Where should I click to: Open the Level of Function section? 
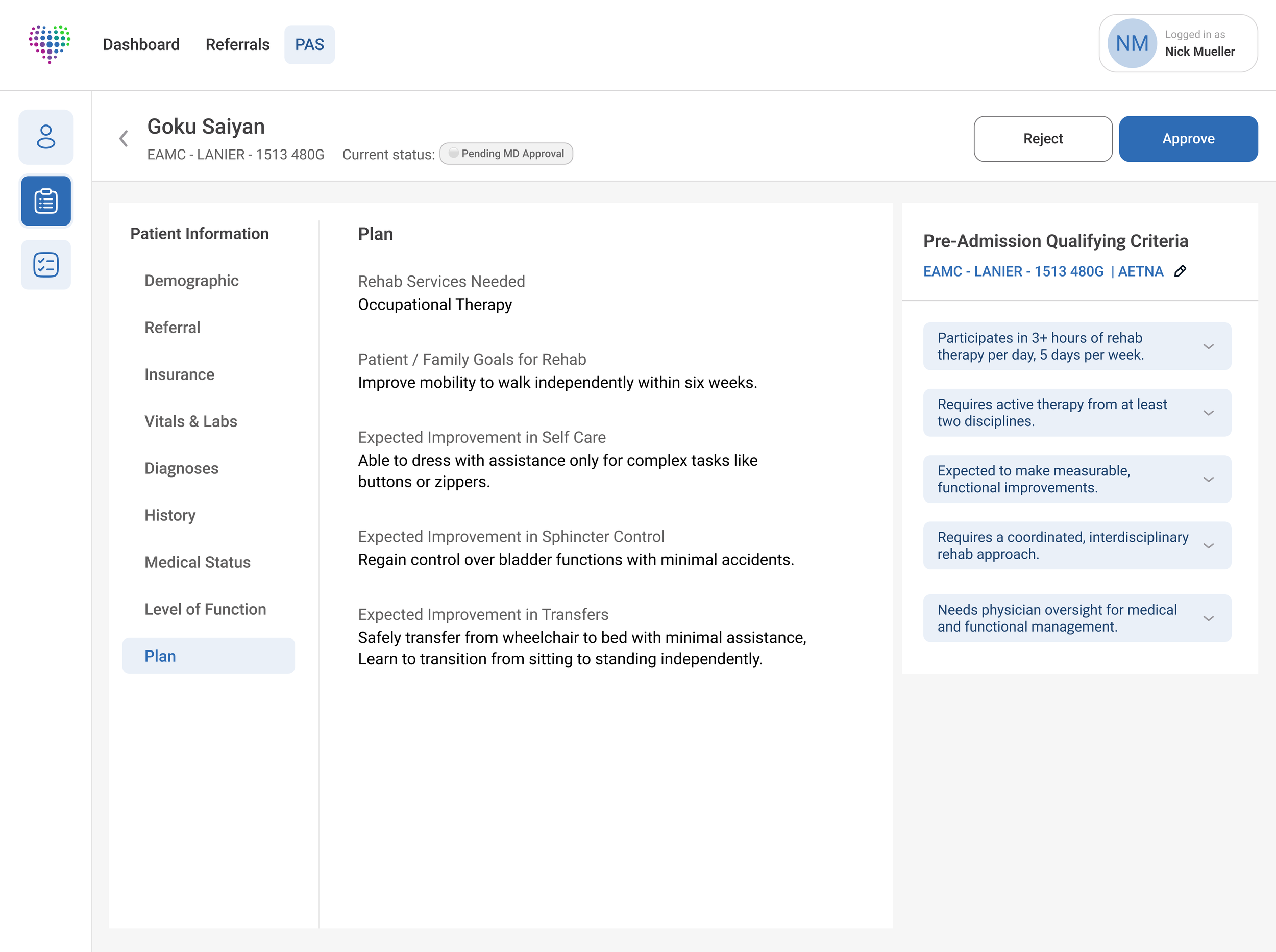(x=205, y=609)
